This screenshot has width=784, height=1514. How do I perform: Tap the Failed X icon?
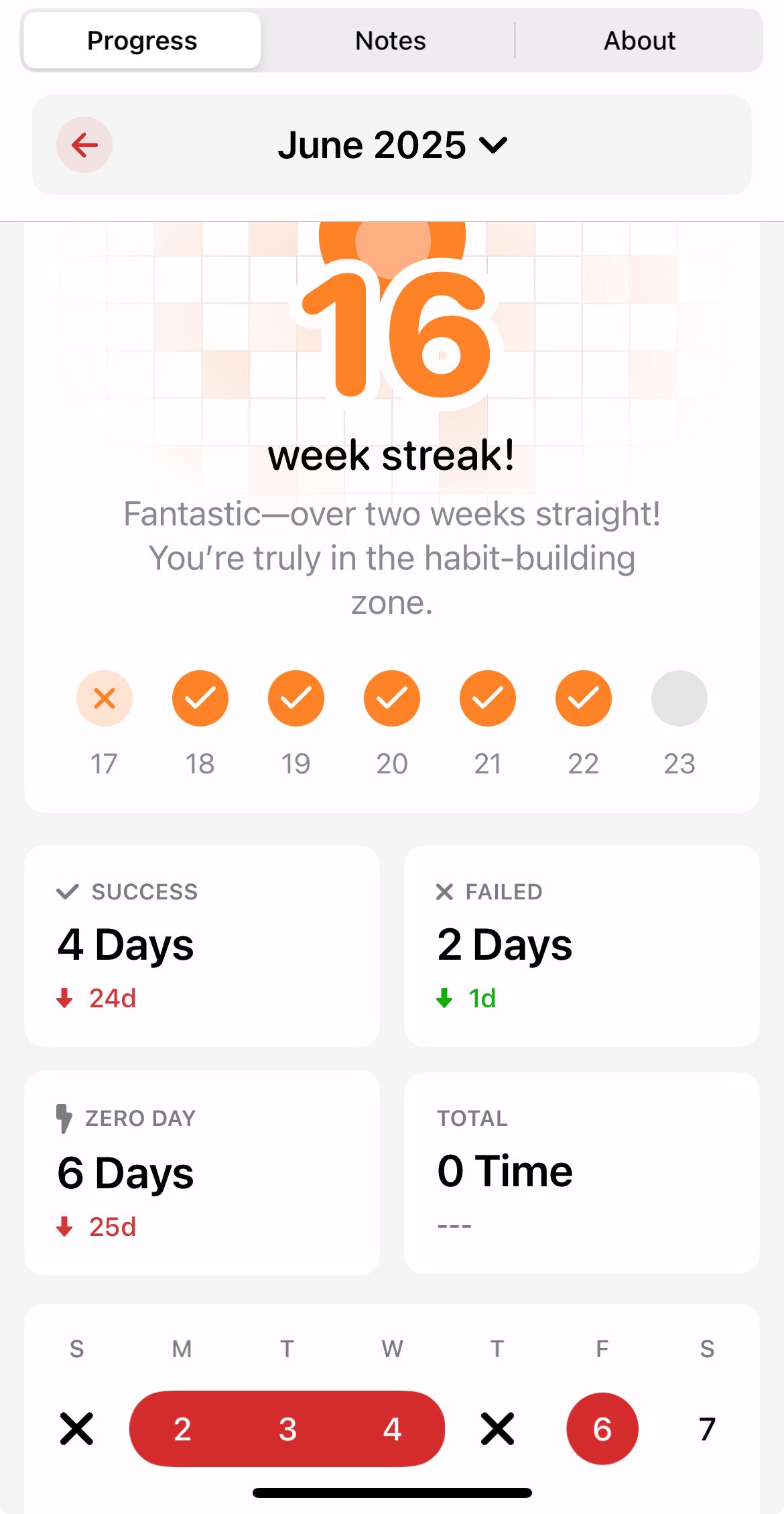444,891
